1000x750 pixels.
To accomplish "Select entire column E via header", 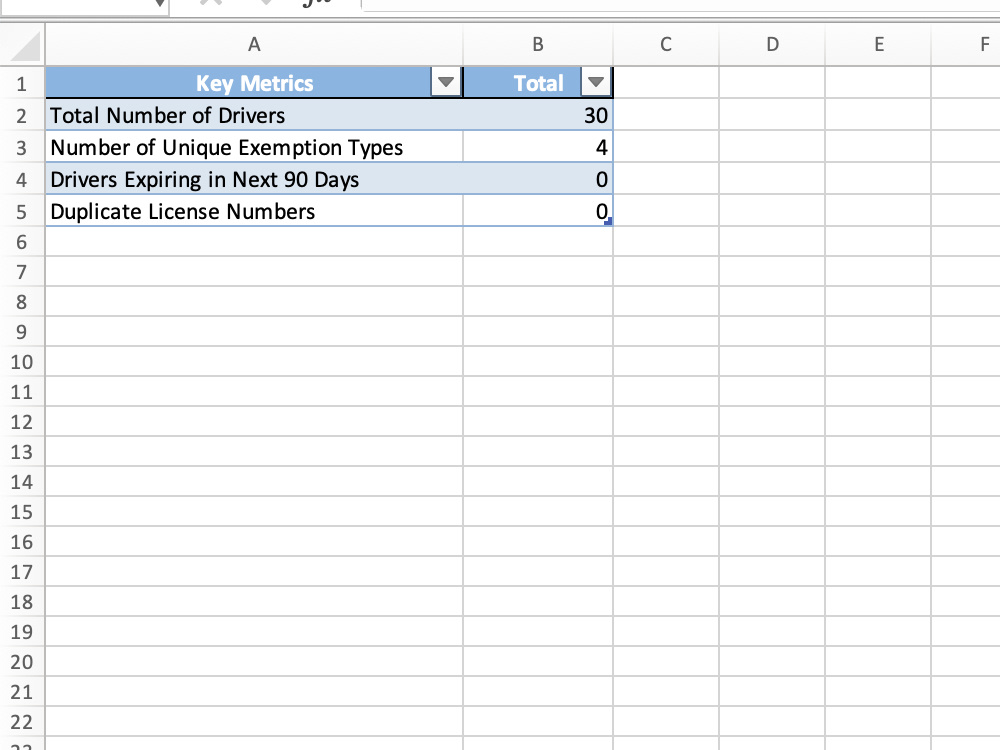I will [879, 44].
